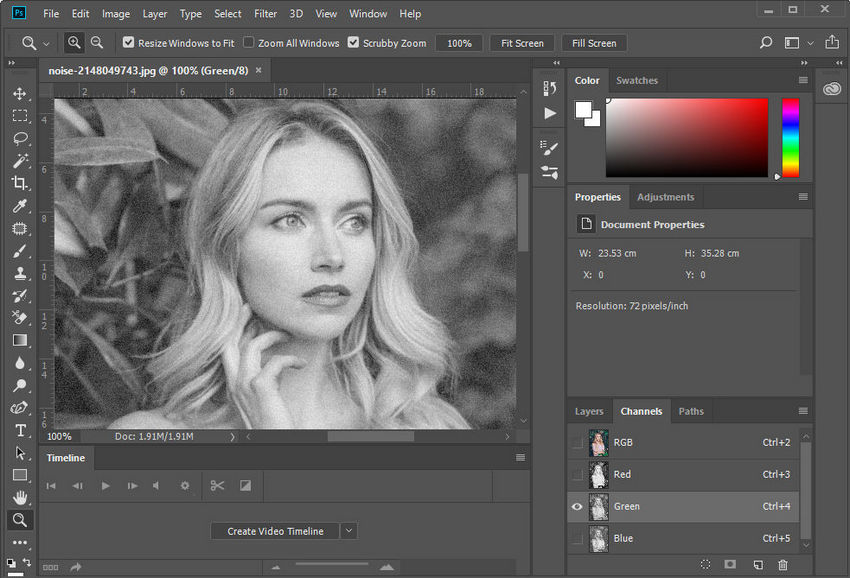Click the Fill Screen button
Viewport: 850px width, 578px height.
[594, 43]
